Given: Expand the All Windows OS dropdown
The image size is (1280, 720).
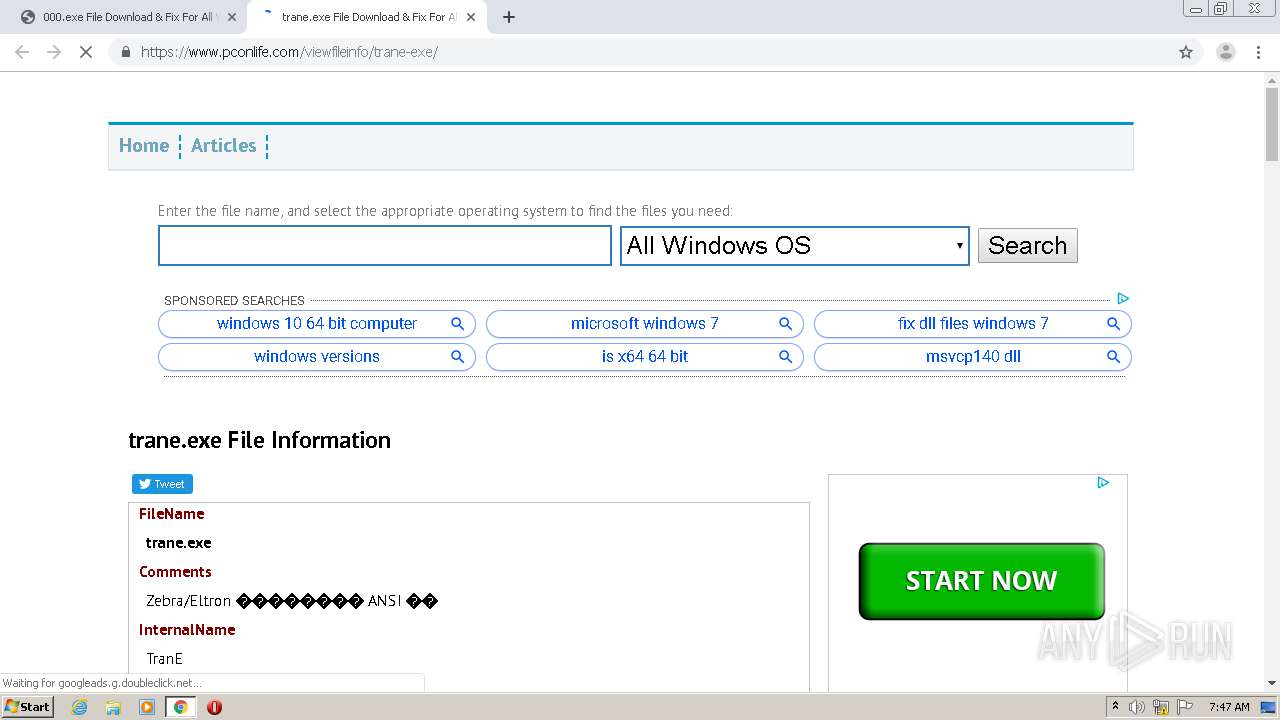Looking at the screenshot, I should coord(795,246).
